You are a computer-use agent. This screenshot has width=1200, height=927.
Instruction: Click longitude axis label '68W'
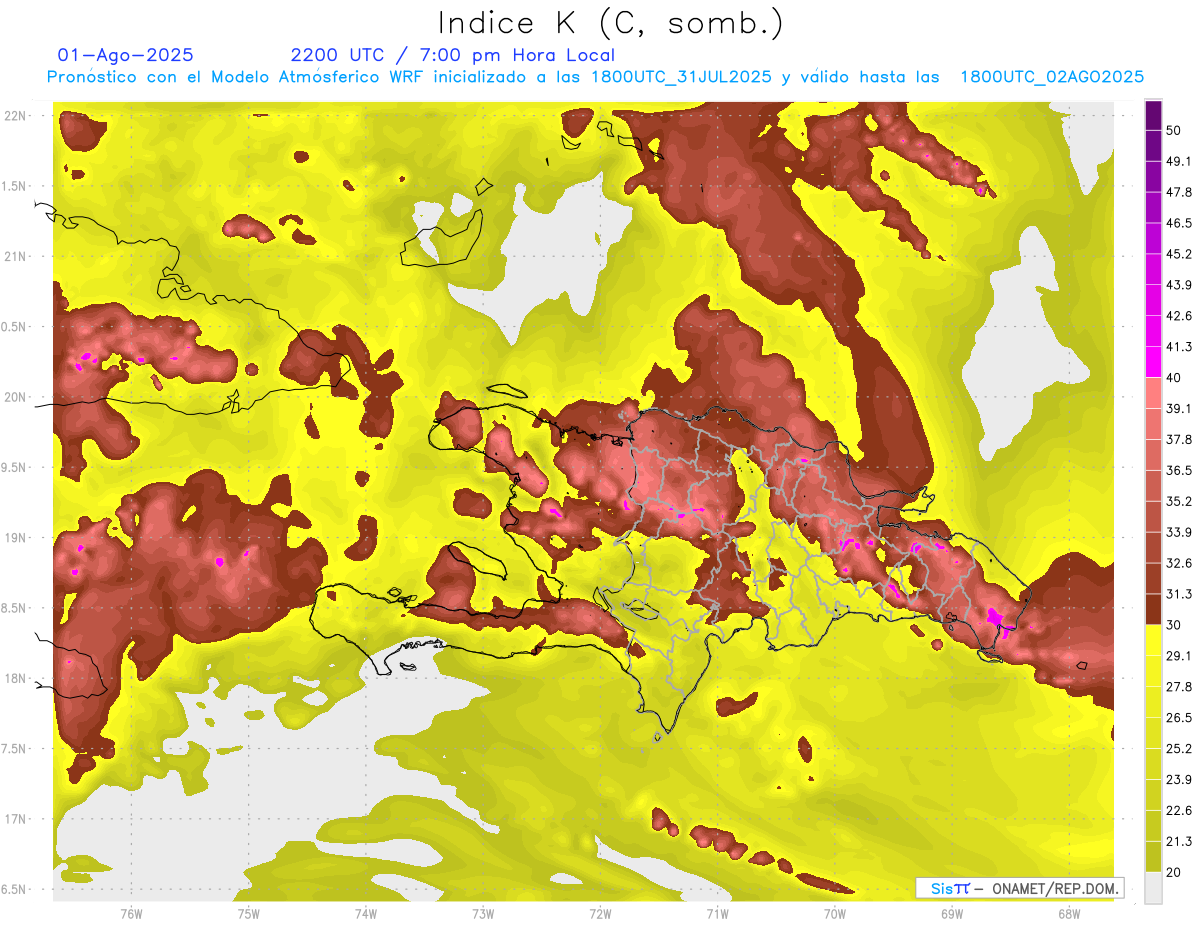(1069, 913)
